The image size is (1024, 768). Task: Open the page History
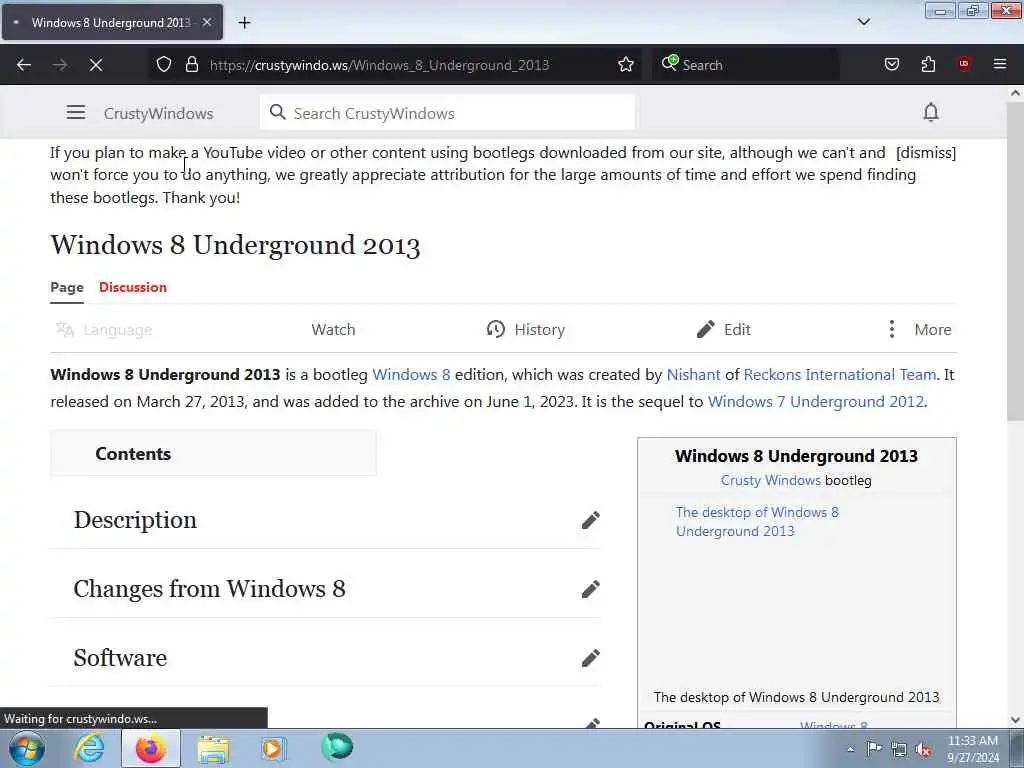click(526, 330)
